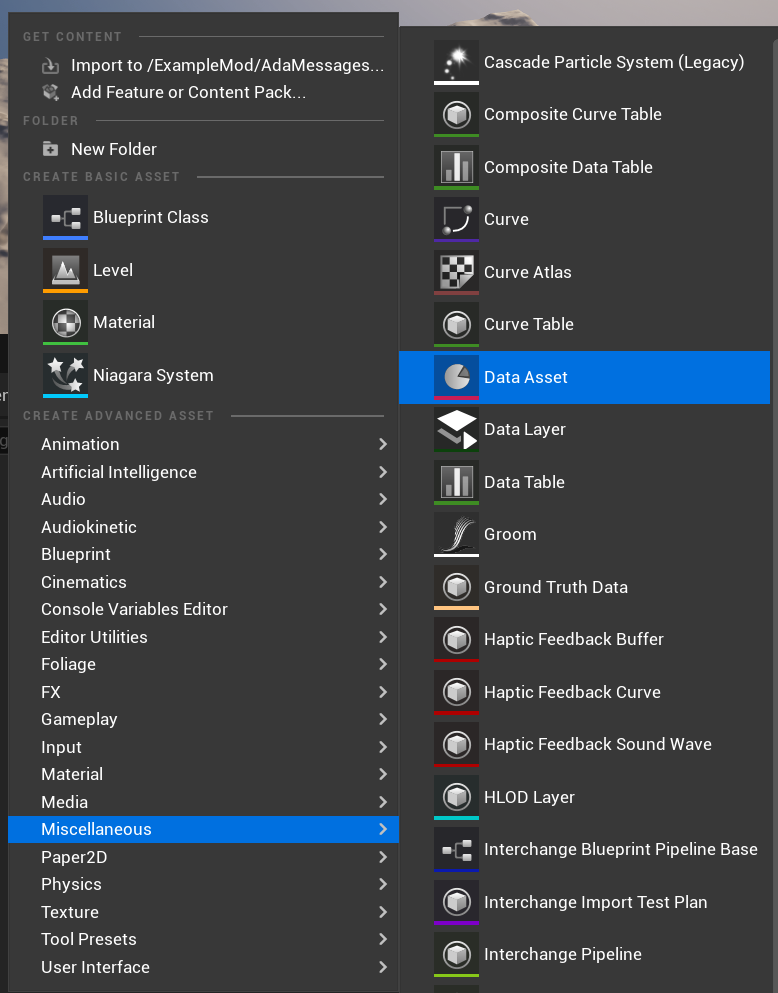The height and width of the screenshot is (993, 778).
Task: Open the advanced Material category
Action: [203, 775]
